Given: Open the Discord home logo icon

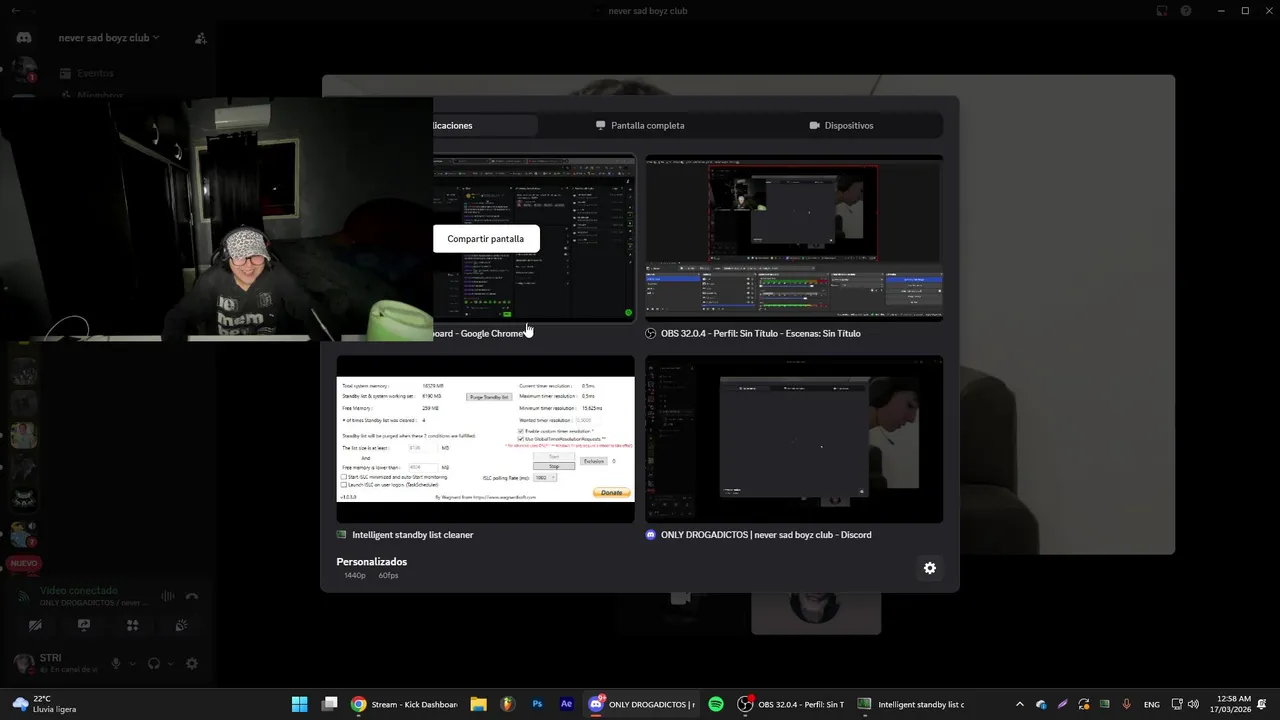Looking at the screenshot, I should pos(24,38).
